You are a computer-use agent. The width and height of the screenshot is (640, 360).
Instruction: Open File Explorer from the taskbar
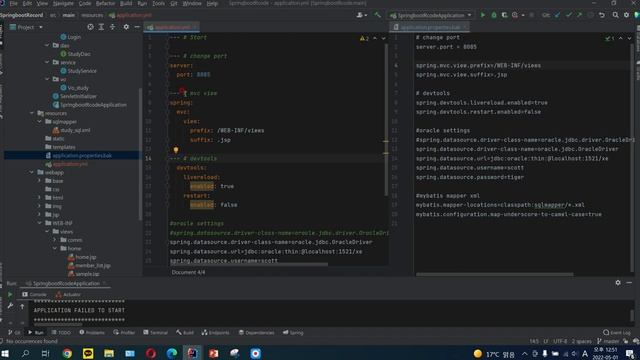(109, 353)
